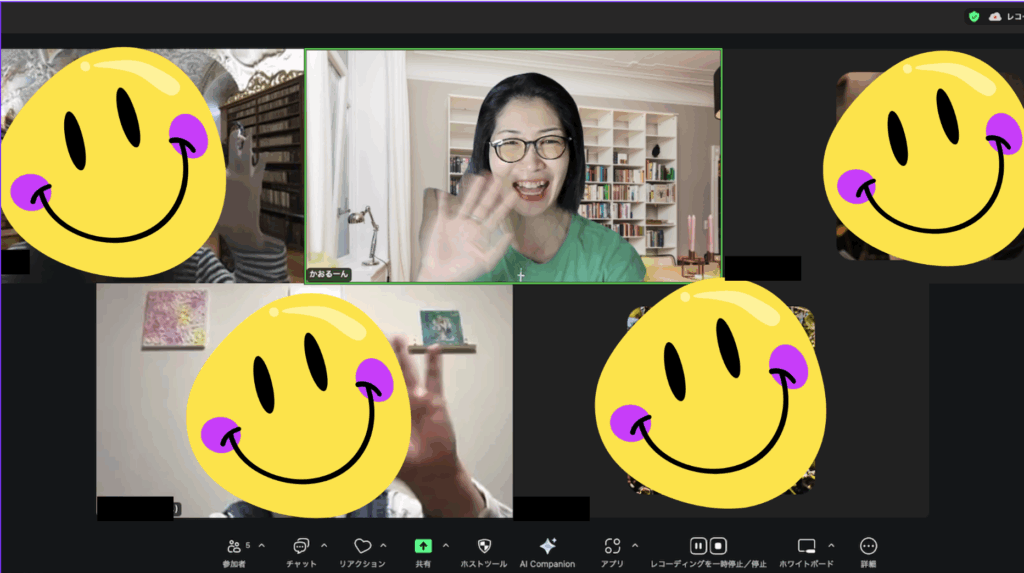Stop the recording with the square button
Screen dimensions: 1024x573
click(x=718, y=546)
